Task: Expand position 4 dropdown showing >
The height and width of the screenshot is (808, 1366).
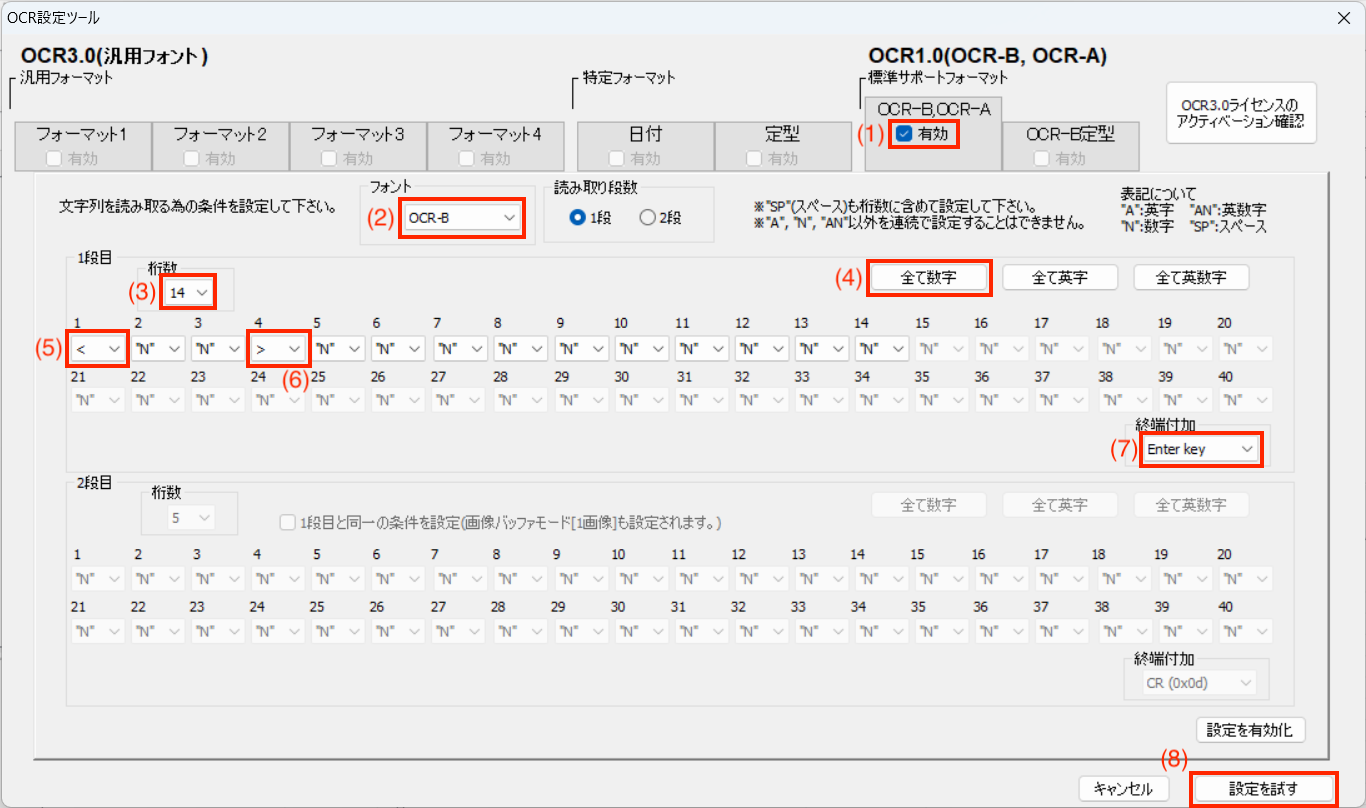Action: pos(278,348)
